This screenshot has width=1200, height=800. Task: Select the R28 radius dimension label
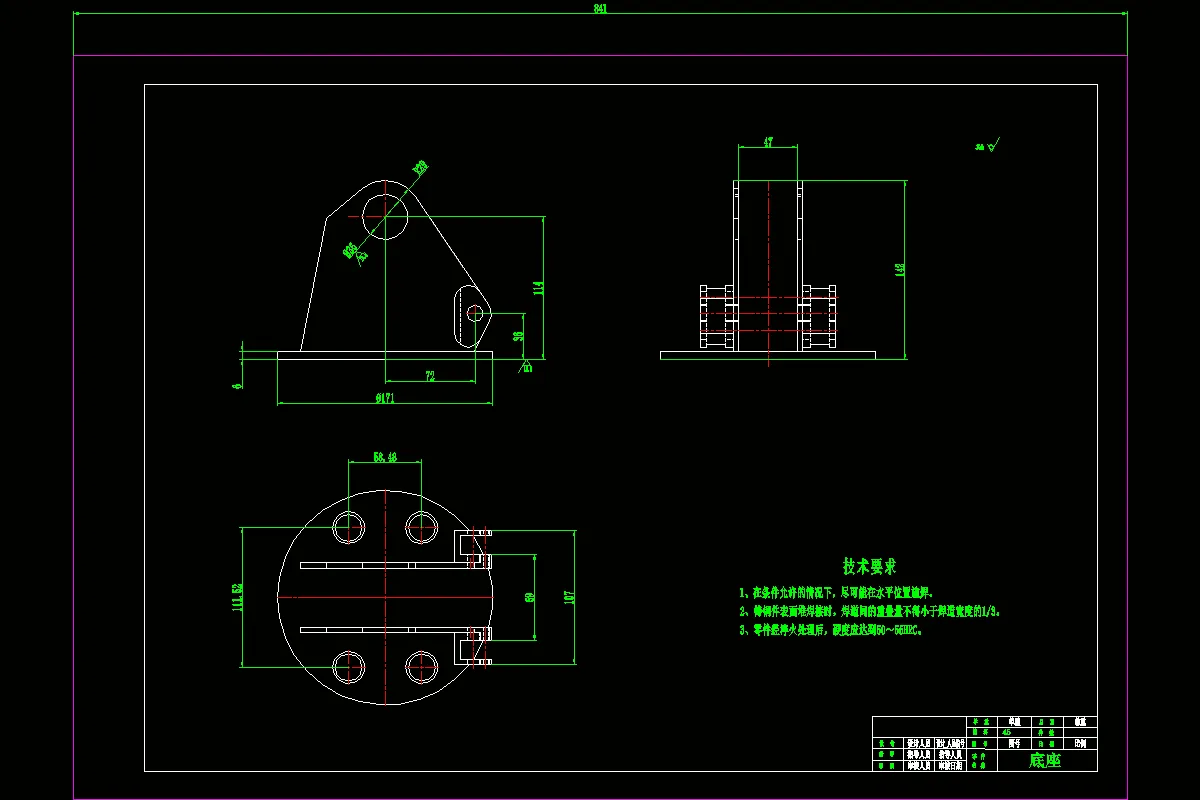420,167
